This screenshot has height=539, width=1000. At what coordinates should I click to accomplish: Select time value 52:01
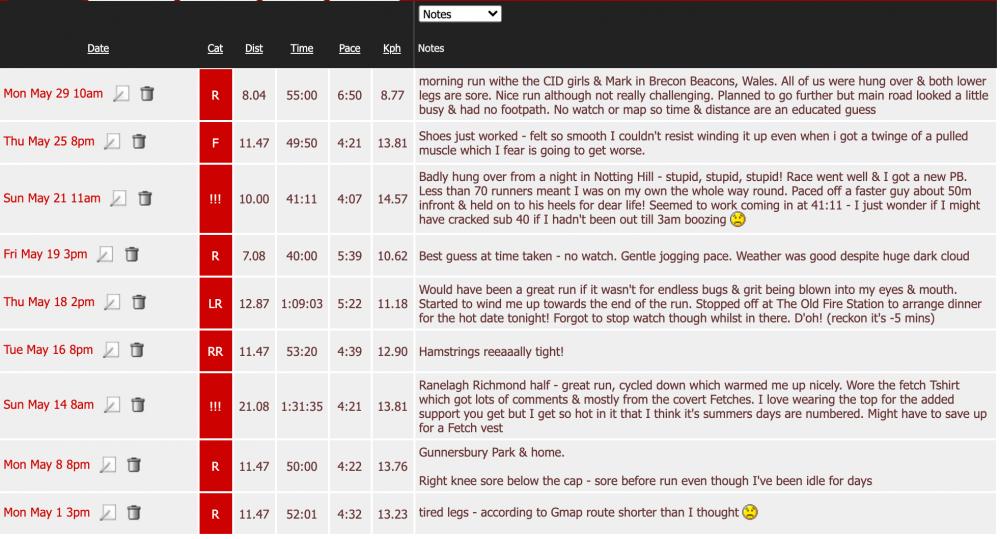302,514
